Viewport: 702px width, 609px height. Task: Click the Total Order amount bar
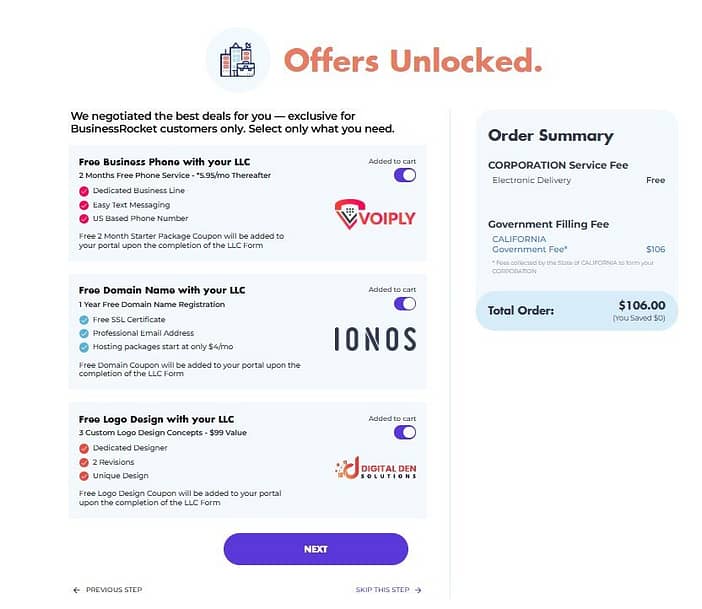pyautogui.click(x=577, y=310)
